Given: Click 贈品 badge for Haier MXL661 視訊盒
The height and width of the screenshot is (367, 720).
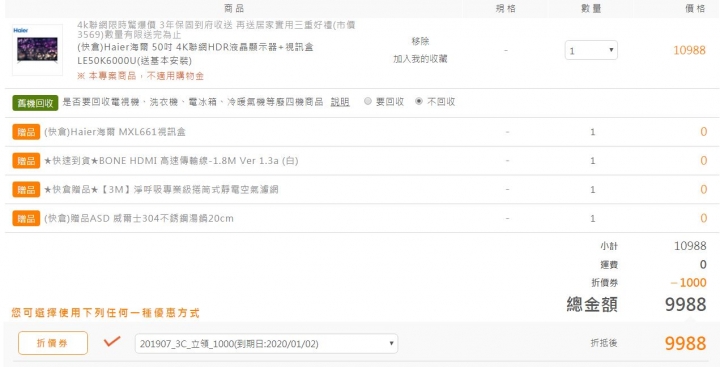Looking at the screenshot, I should point(26,132).
